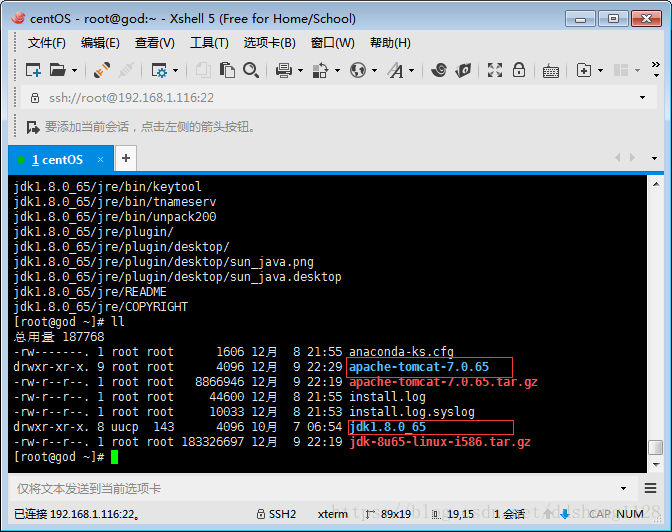Expand the compose bar target dropdown
This screenshot has width=672, height=532.
point(624,488)
